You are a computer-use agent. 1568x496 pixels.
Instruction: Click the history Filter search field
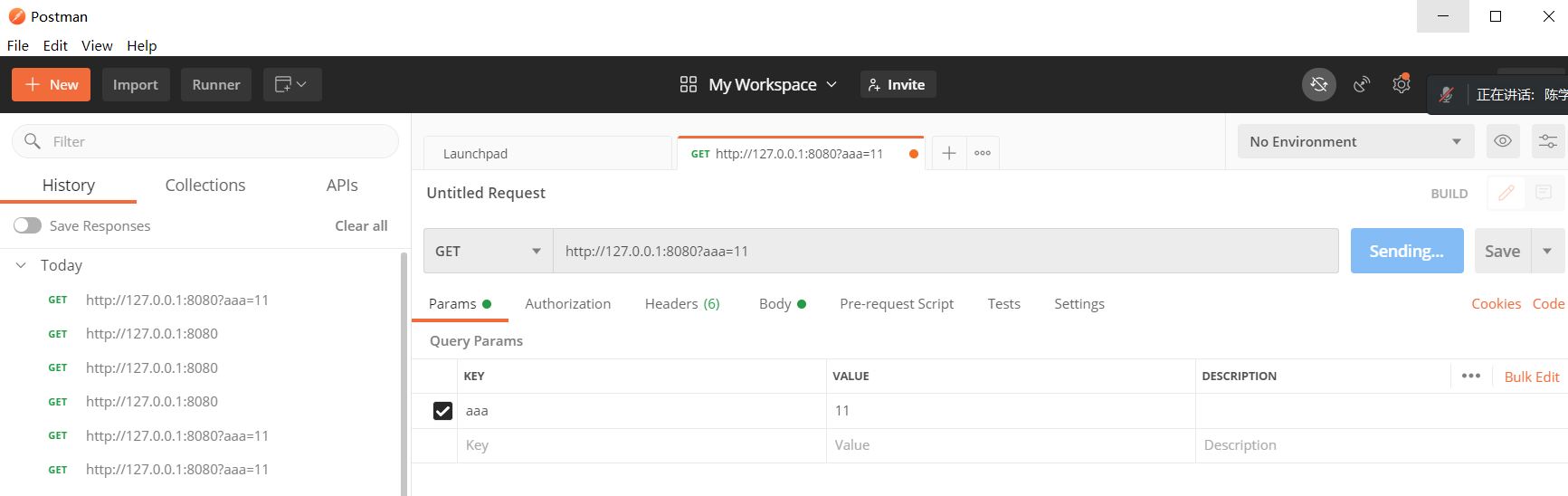click(x=217, y=142)
